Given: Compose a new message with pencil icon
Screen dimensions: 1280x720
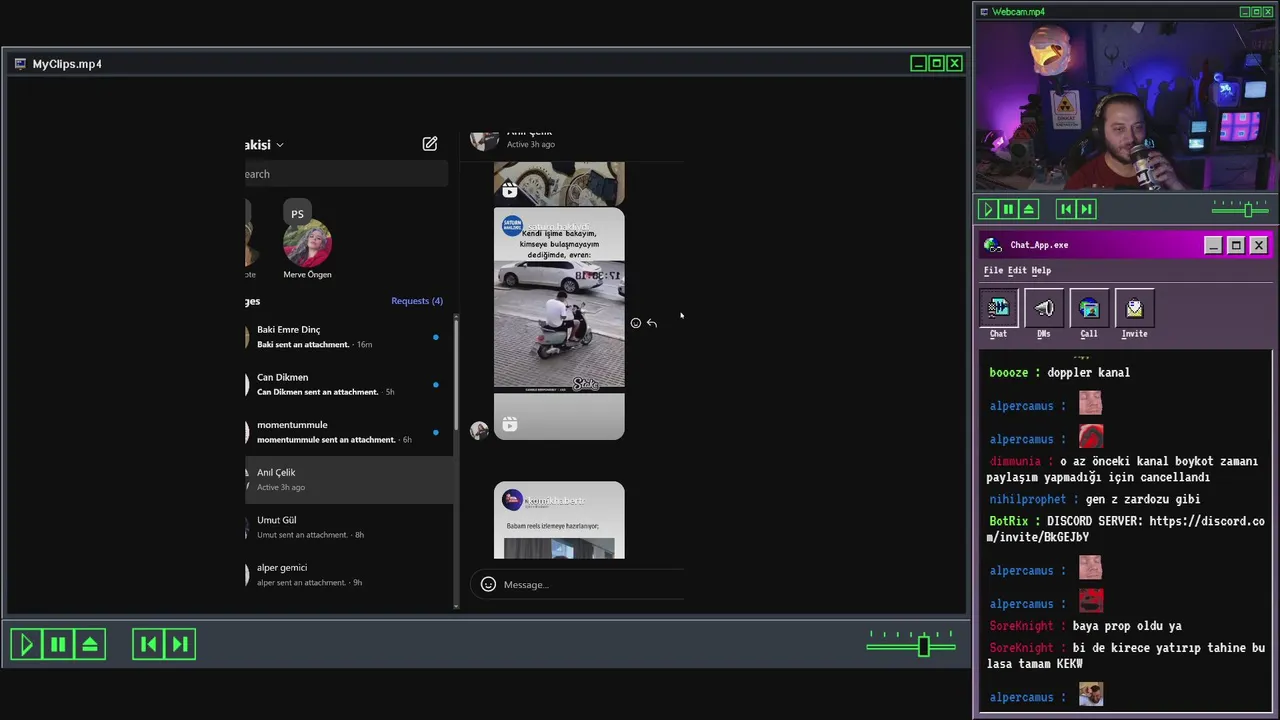Looking at the screenshot, I should pos(430,144).
